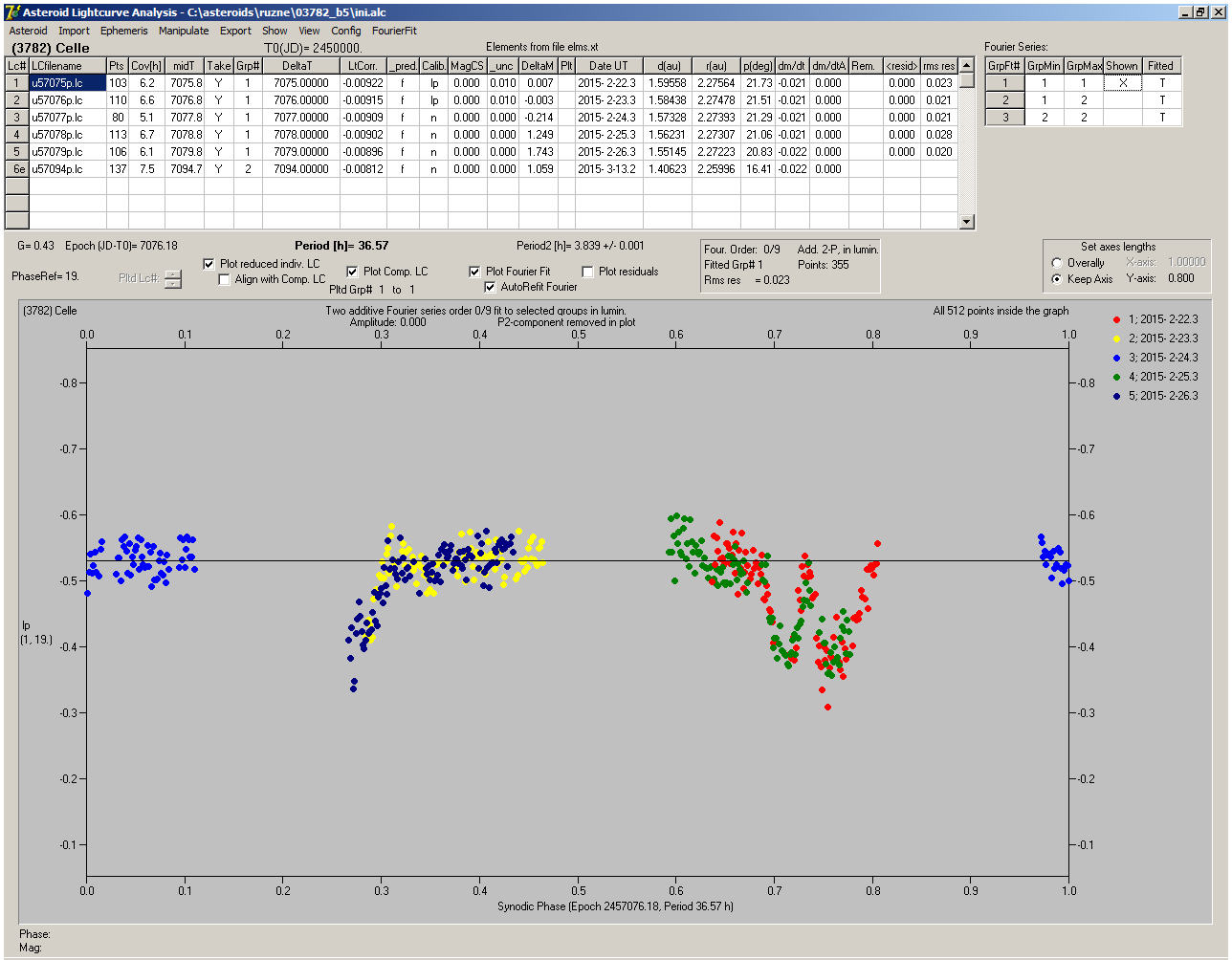Open the Asteroid menu
Viewport: 1232px width, 960px height.
point(28,31)
